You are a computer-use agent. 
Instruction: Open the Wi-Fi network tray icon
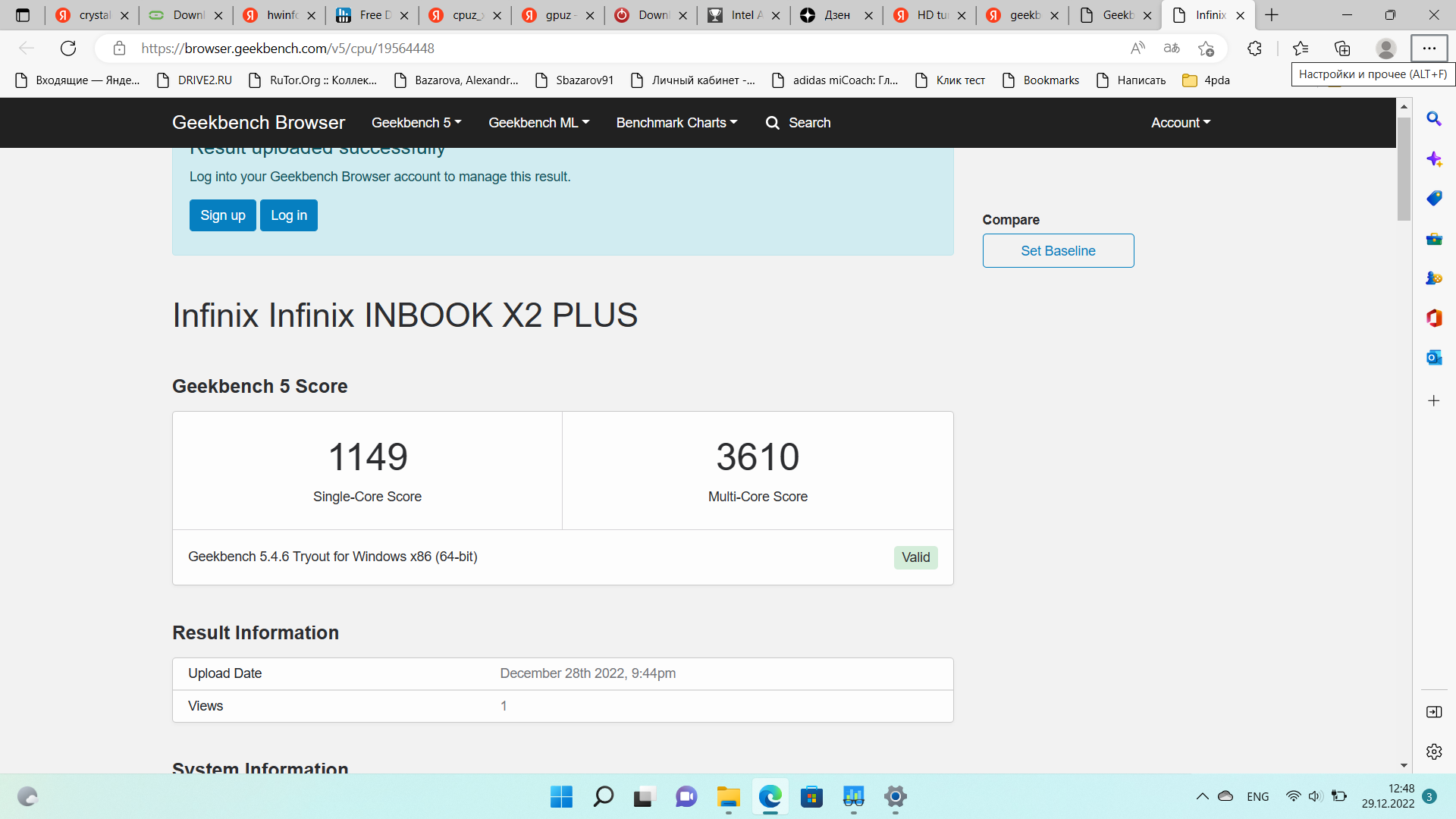[x=1293, y=797]
